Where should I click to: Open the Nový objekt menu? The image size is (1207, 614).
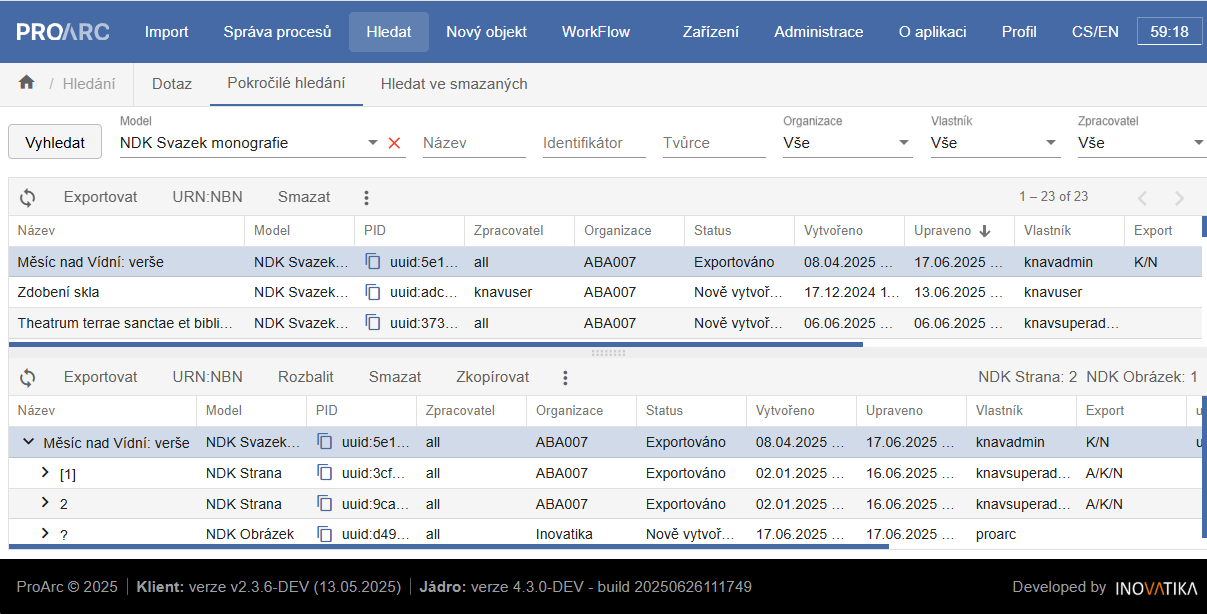(486, 31)
